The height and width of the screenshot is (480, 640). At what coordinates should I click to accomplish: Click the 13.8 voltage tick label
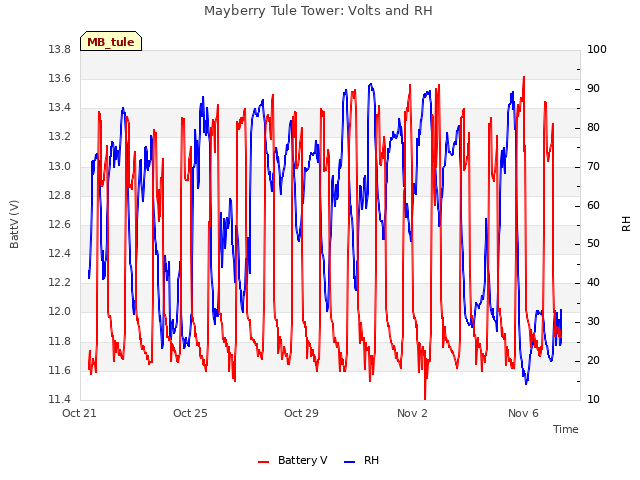click(60, 50)
